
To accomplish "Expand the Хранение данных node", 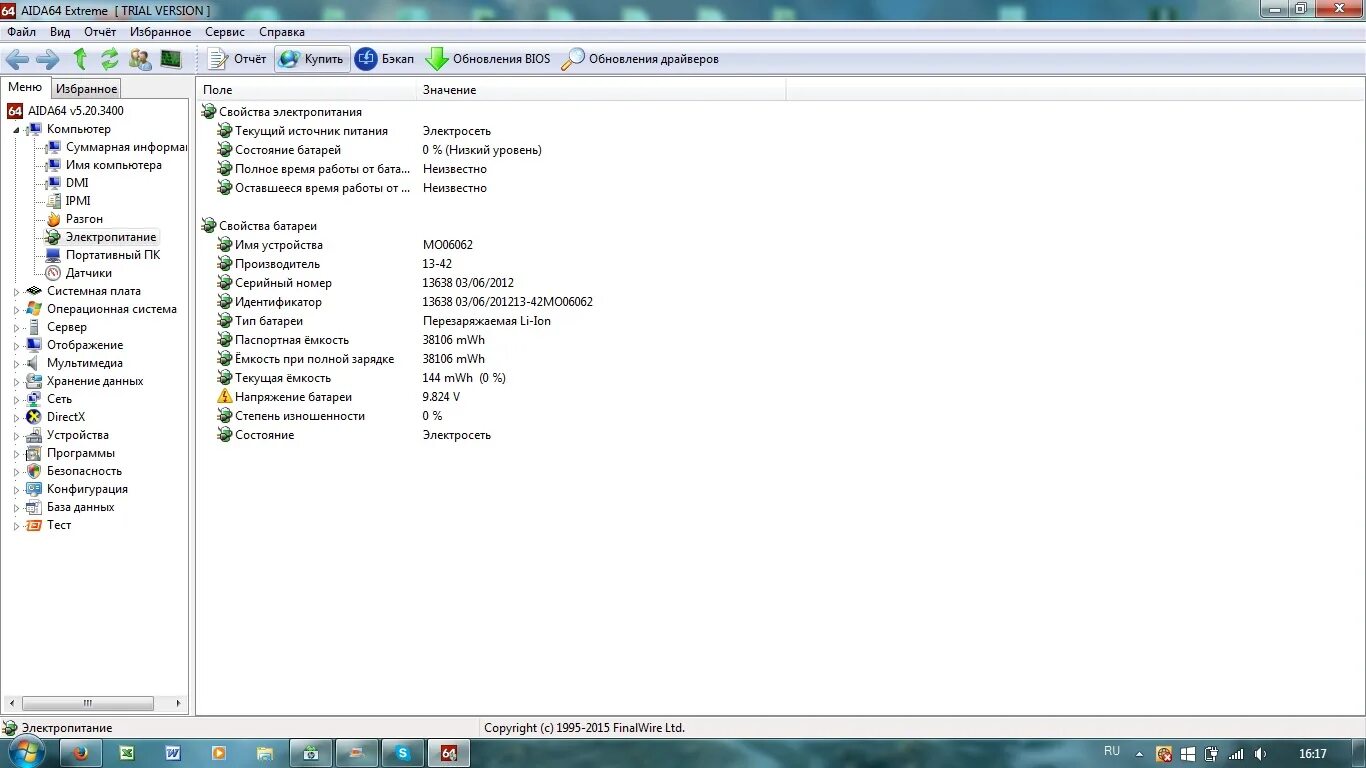I will [x=16, y=382].
